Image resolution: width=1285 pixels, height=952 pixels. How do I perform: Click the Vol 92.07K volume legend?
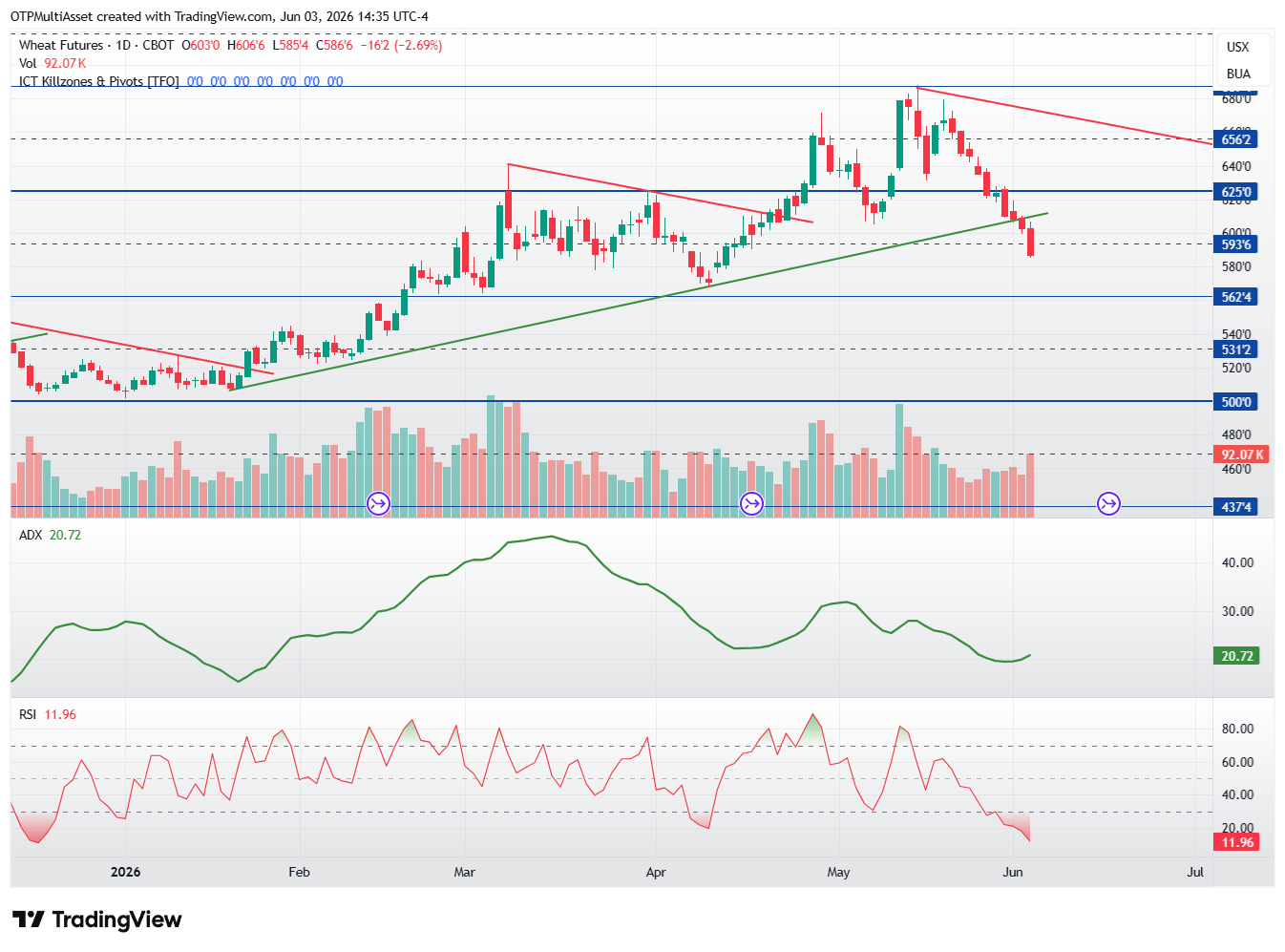pos(53,63)
